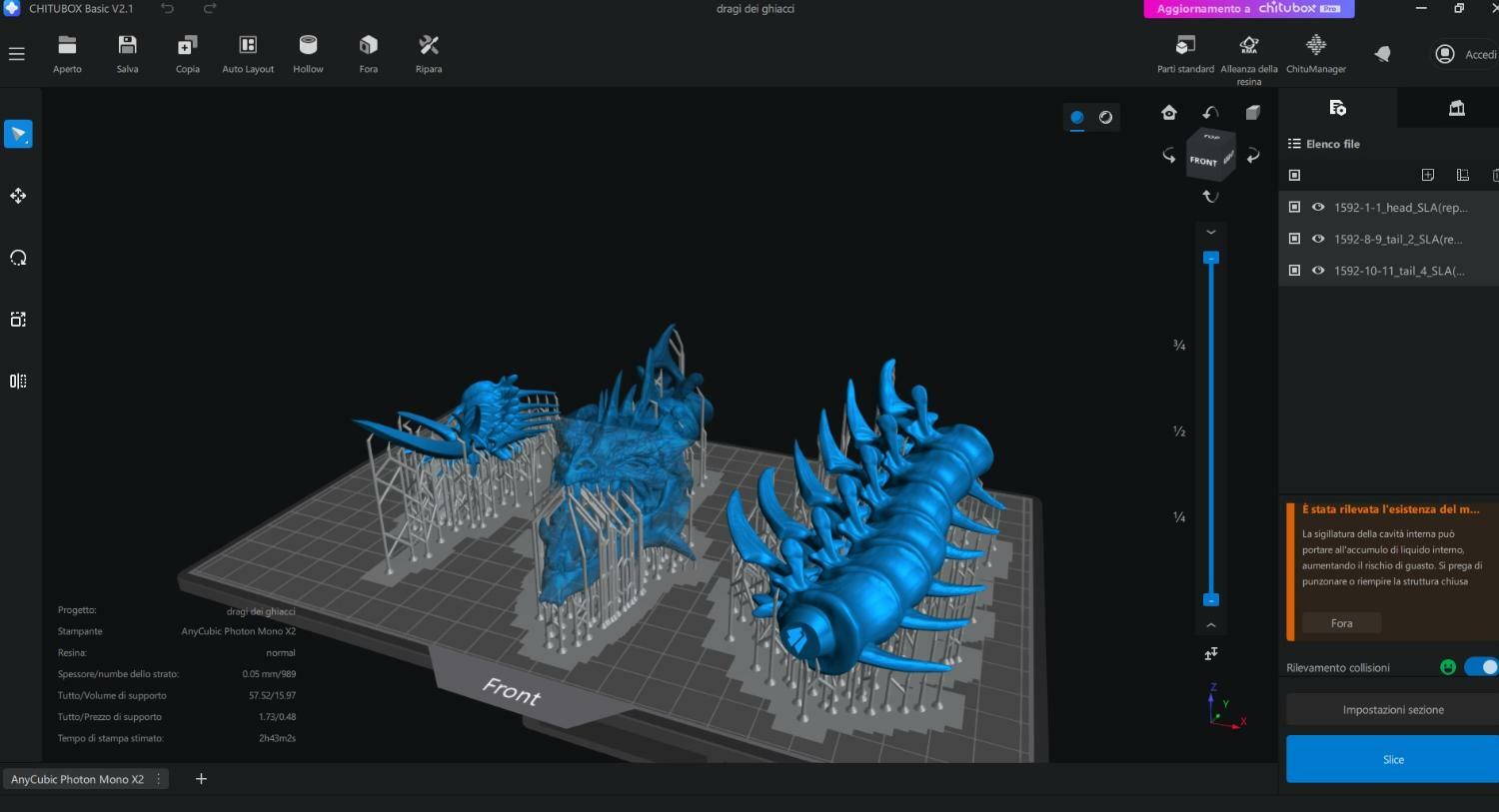Grab the bottom handle of layer slider
Screen dimensions: 1499x812
tap(1211, 600)
